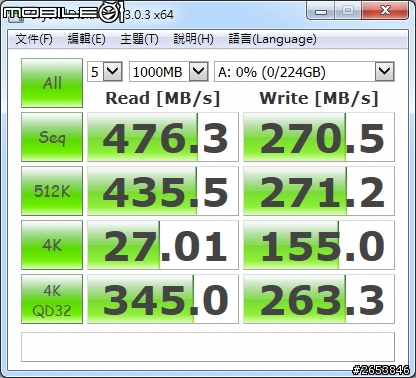Open the 編輯(E) menu
The image size is (416, 378).
pos(86,39)
